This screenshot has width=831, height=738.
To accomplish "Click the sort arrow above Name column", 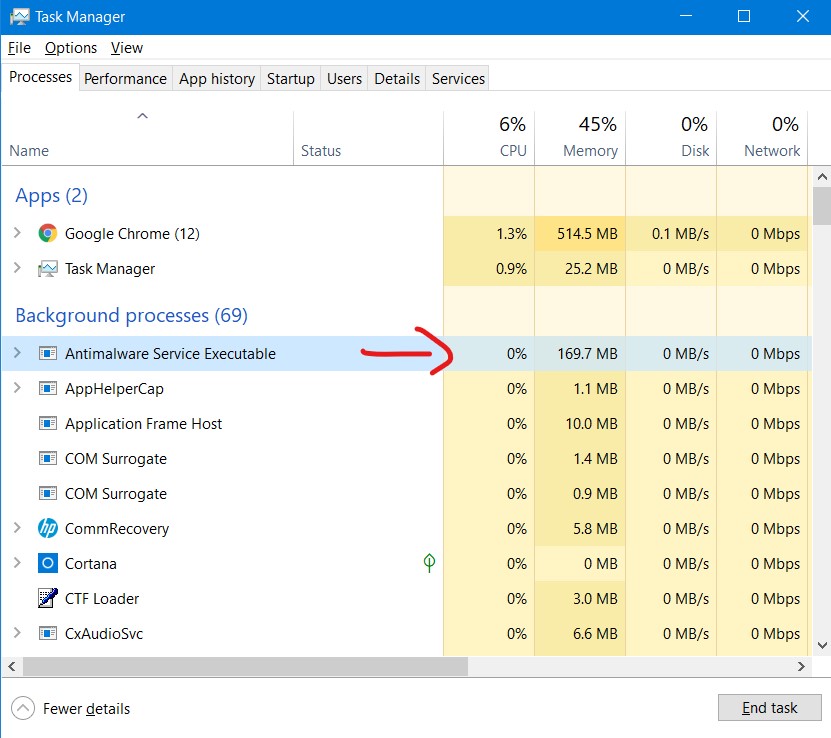I will (x=143, y=115).
